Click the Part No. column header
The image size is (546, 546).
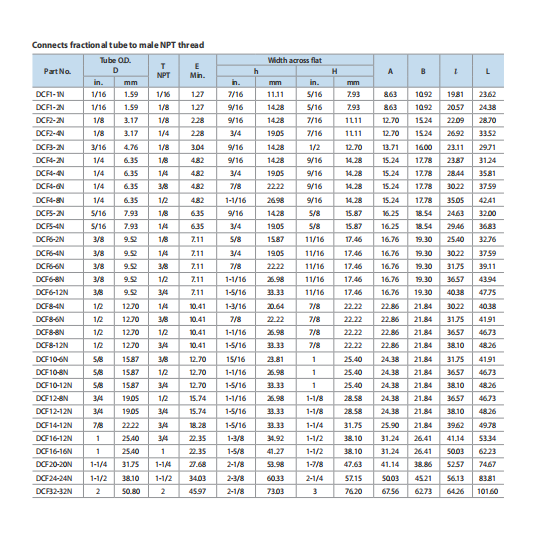point(57,71)
